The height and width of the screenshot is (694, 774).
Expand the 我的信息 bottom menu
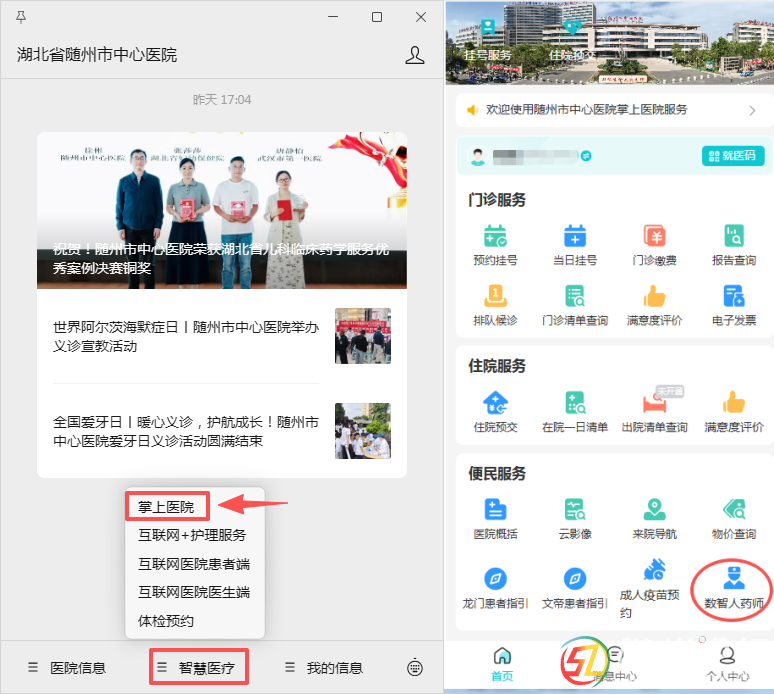point(324,667)
